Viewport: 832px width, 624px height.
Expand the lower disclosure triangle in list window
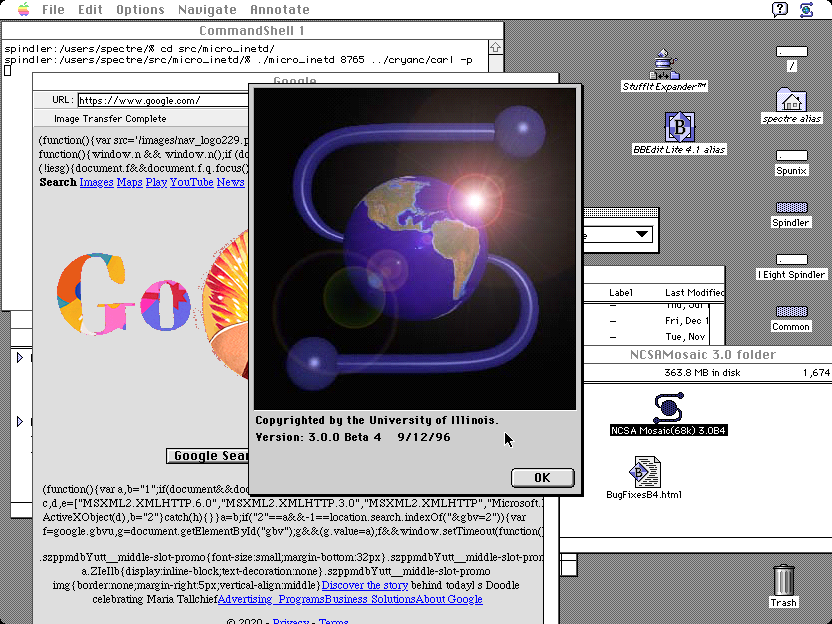pyautogui.click(x=20, y=421)
